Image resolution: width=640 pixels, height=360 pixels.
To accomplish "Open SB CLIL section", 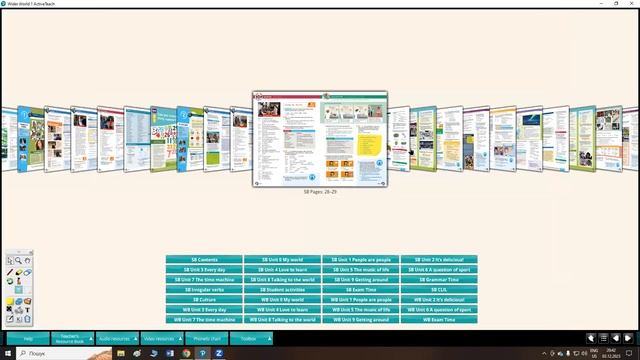I will point(439,289).
